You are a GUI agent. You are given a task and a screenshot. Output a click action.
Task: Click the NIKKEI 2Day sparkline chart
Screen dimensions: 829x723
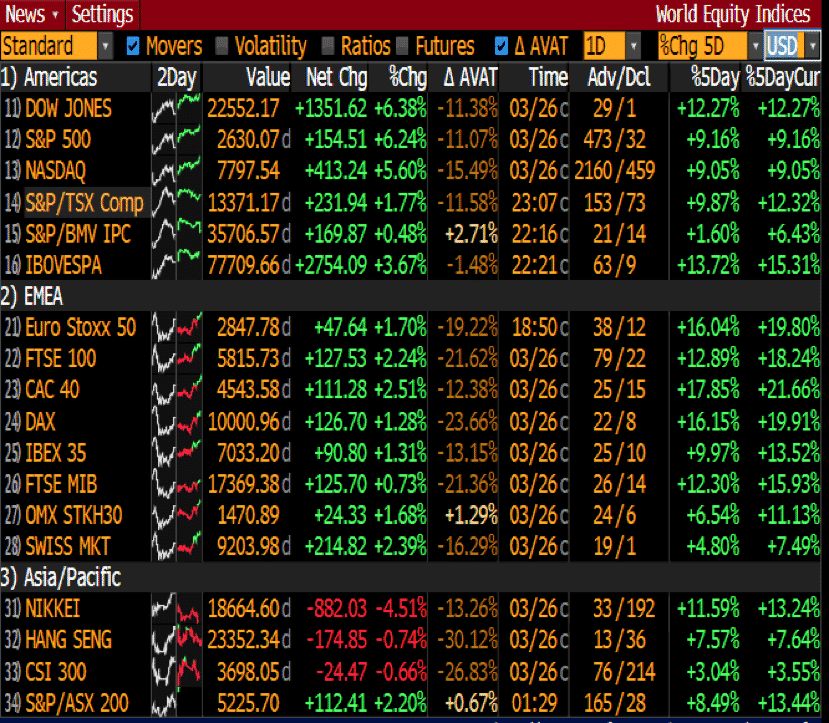[x=177, y=609]
